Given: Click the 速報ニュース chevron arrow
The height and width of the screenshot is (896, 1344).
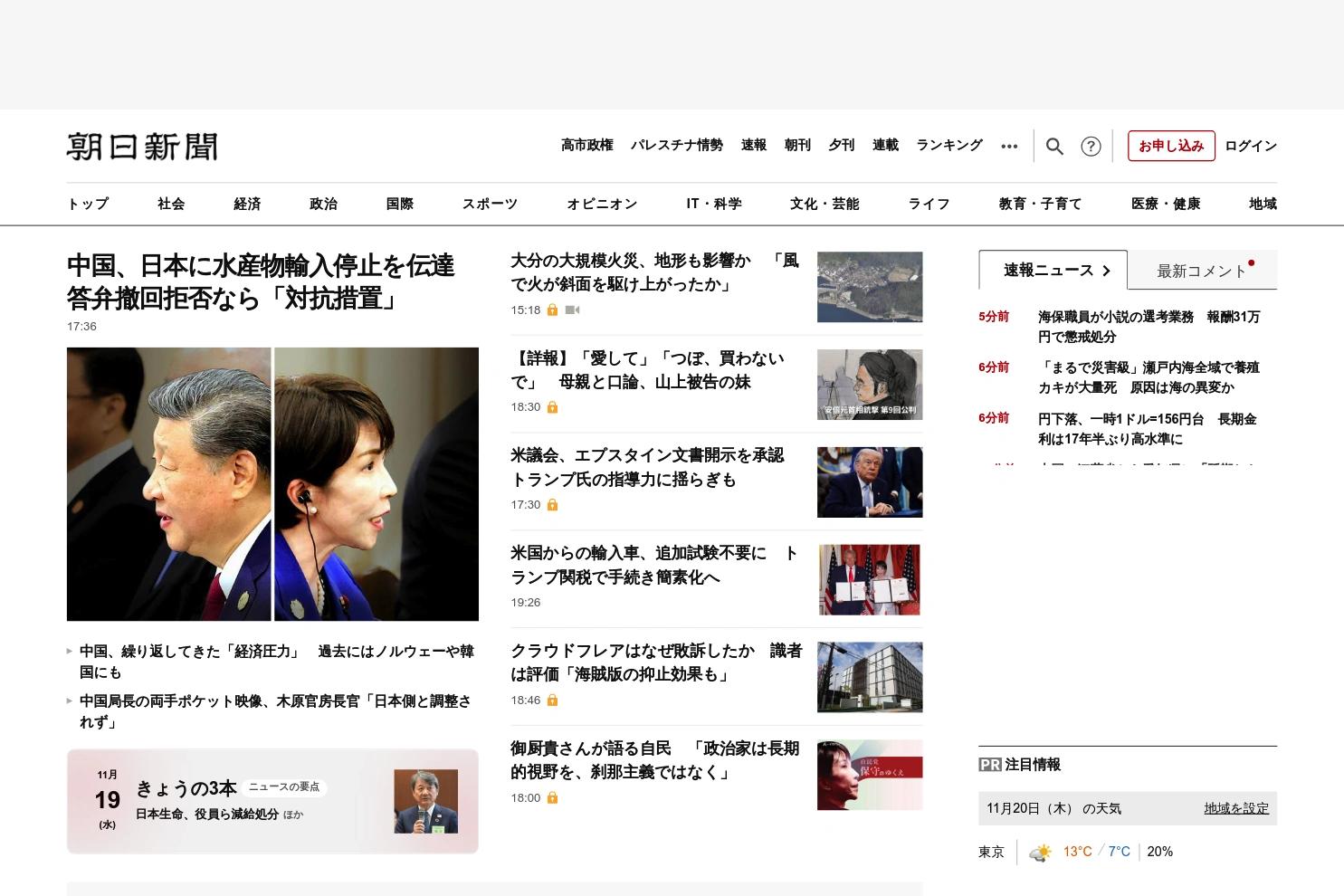Looking at the screenshot, I should click(1106, 271).
